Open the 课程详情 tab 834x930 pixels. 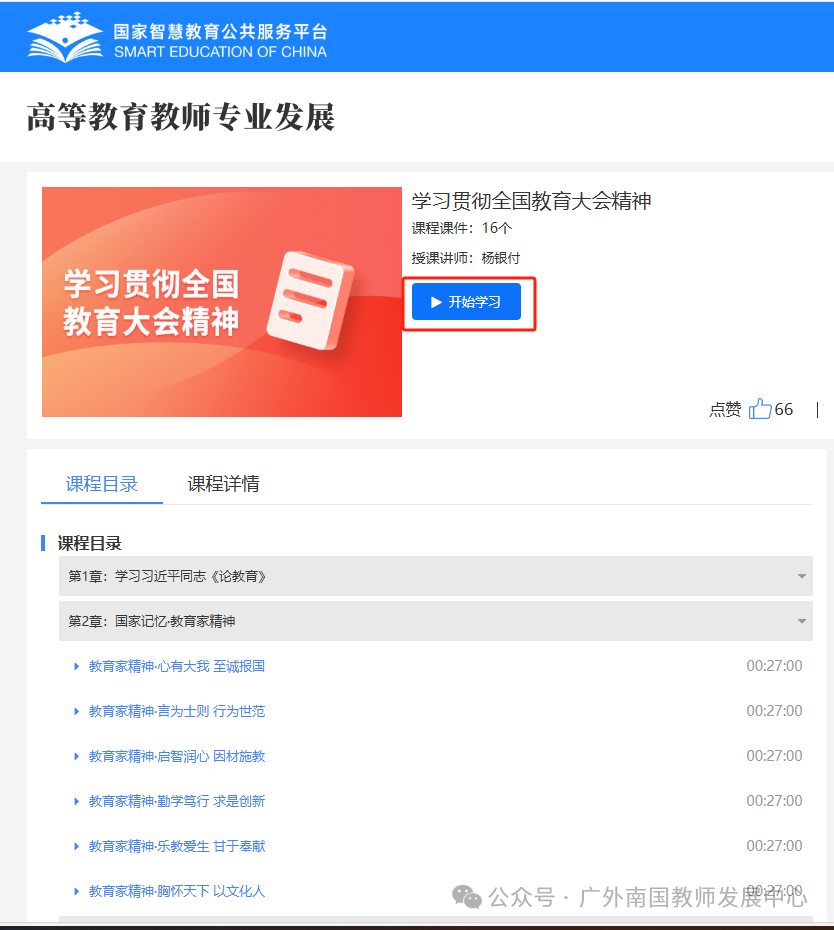(x=223, y=484)
